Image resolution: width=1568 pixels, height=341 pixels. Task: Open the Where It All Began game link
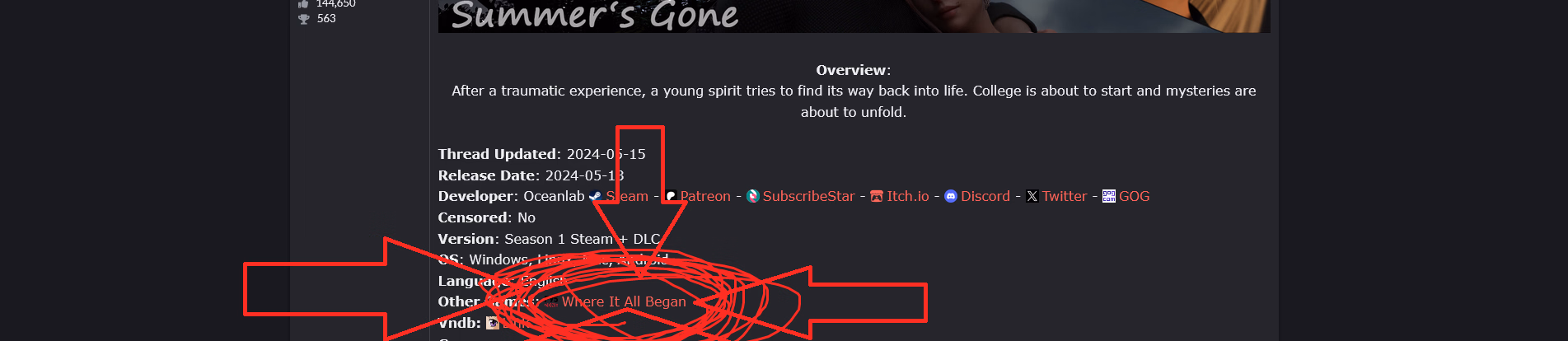click(x=624, y=301)
